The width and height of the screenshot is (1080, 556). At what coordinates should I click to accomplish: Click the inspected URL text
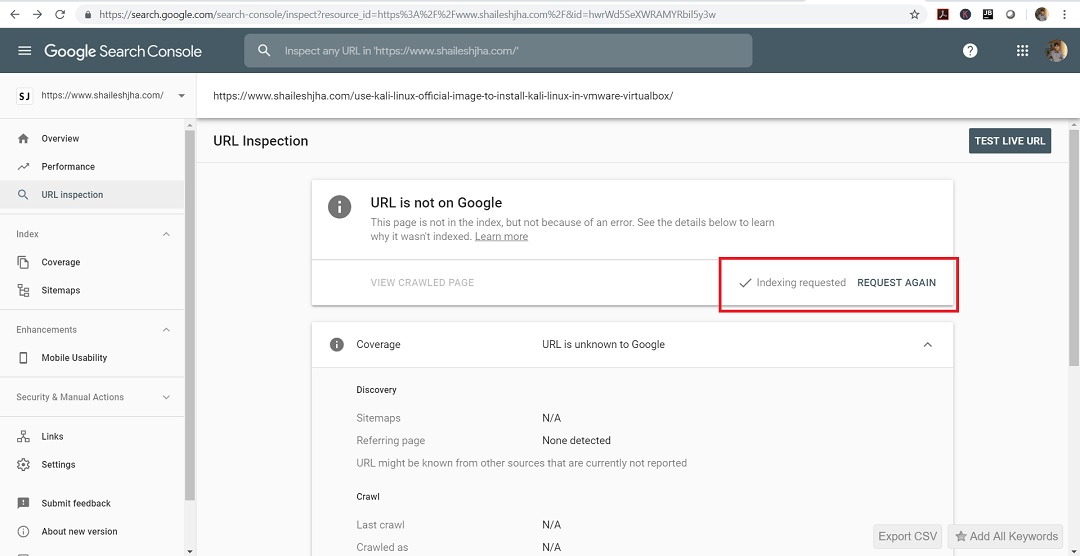pyautogui.click(x=443, y=96)
